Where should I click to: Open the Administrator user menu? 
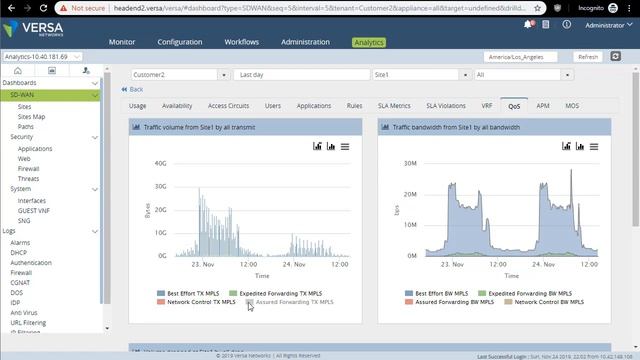click(x=609, y=25)
